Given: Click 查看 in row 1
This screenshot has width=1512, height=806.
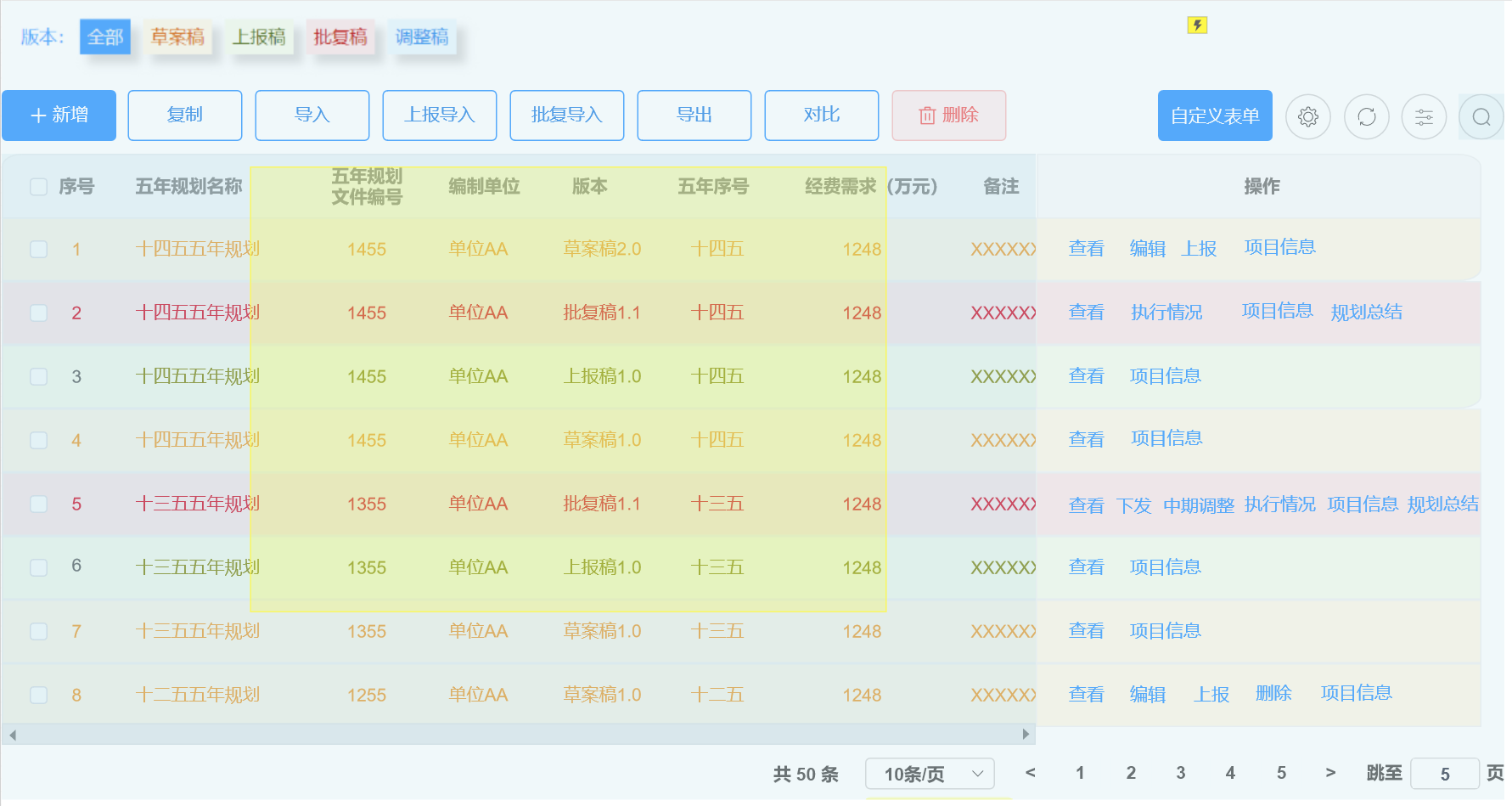Looking at the screenshot, I should [1087, 249].
